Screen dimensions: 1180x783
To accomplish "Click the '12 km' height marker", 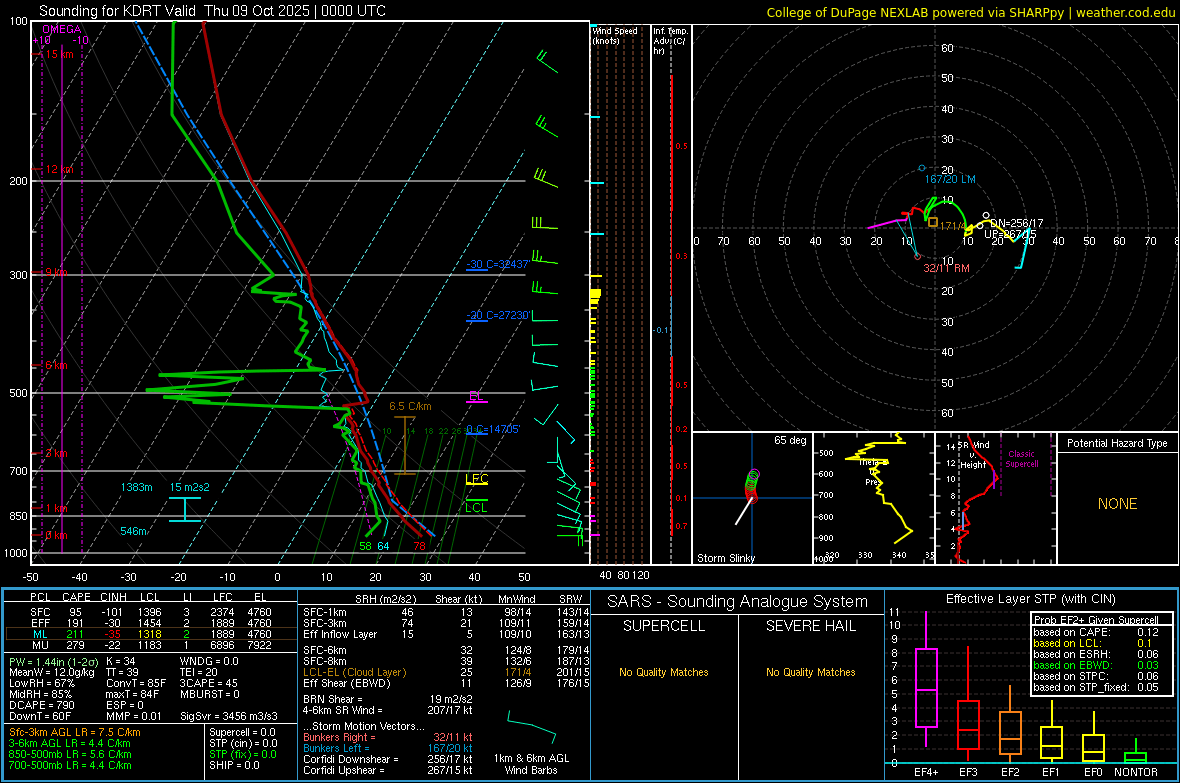I will pyautogui.click(x=59, y=169).
